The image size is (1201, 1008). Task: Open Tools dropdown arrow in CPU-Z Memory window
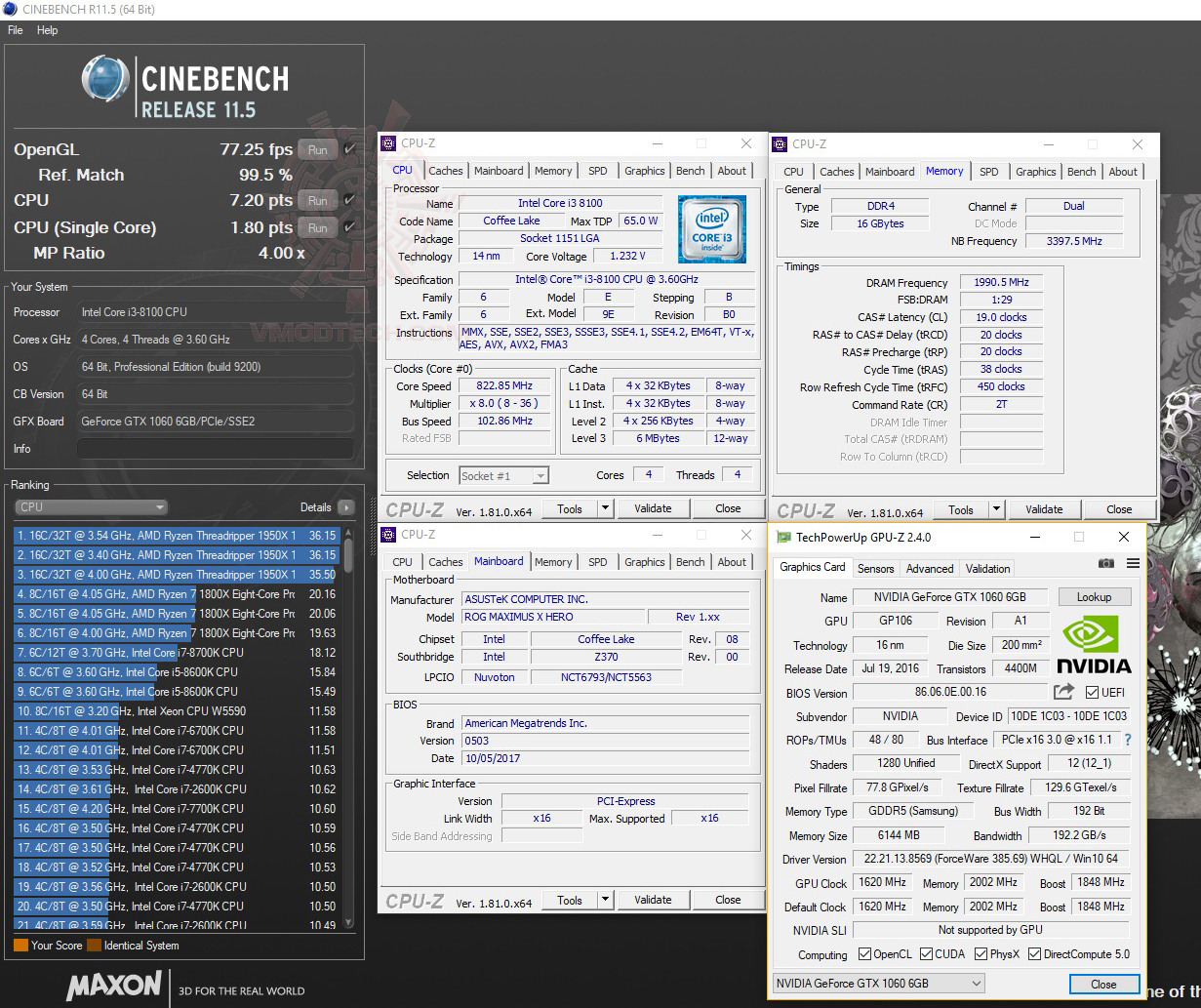(x=996, y=508)
